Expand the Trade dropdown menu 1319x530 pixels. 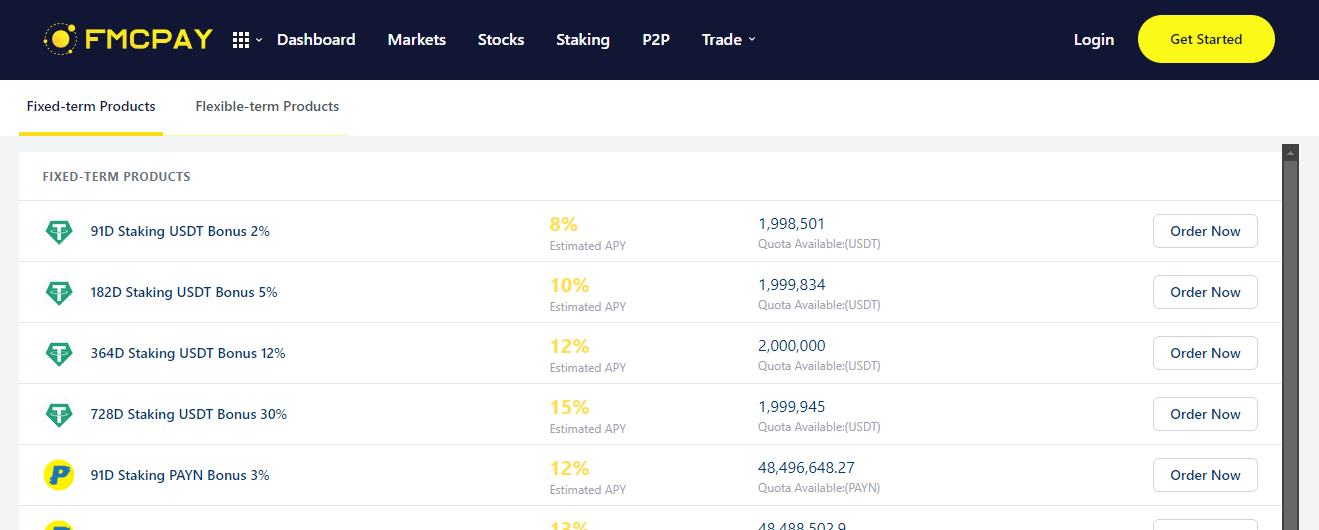click(x=729, y=40)
